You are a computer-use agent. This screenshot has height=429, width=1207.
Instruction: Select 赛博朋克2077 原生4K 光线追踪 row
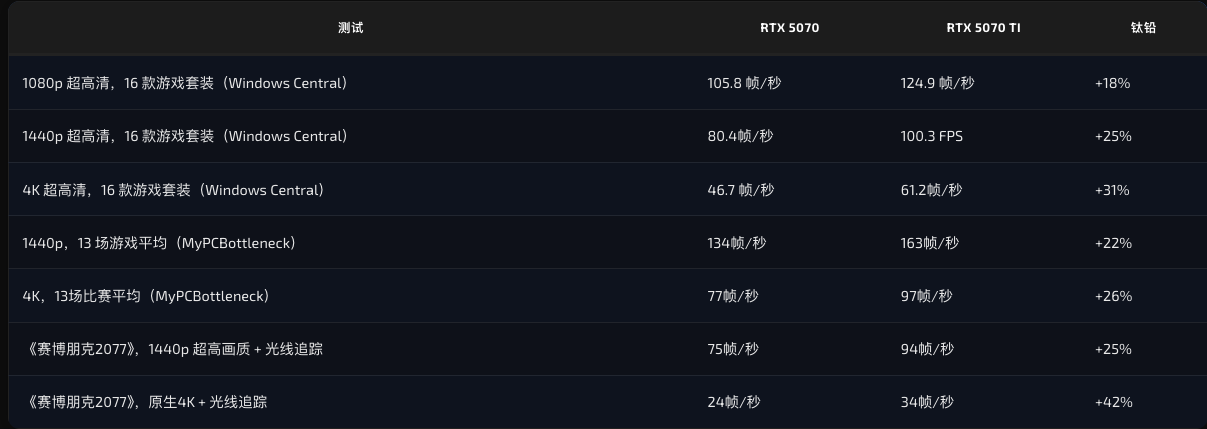point(603,402)
